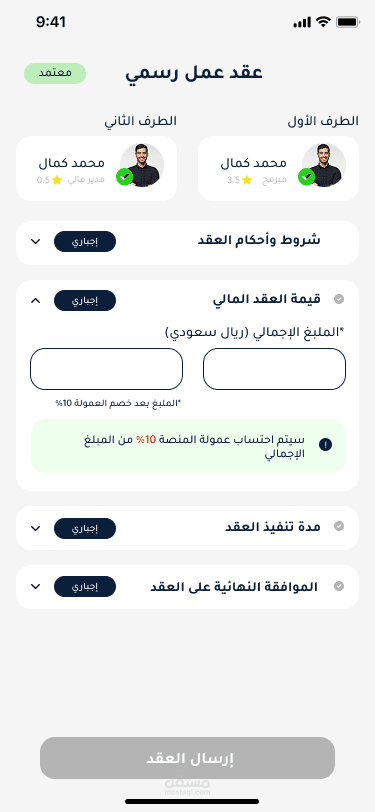Expand مدة تنفيذ العقد section chevron
The width and height of the screenshot is (375, 812).
(35, 528)
